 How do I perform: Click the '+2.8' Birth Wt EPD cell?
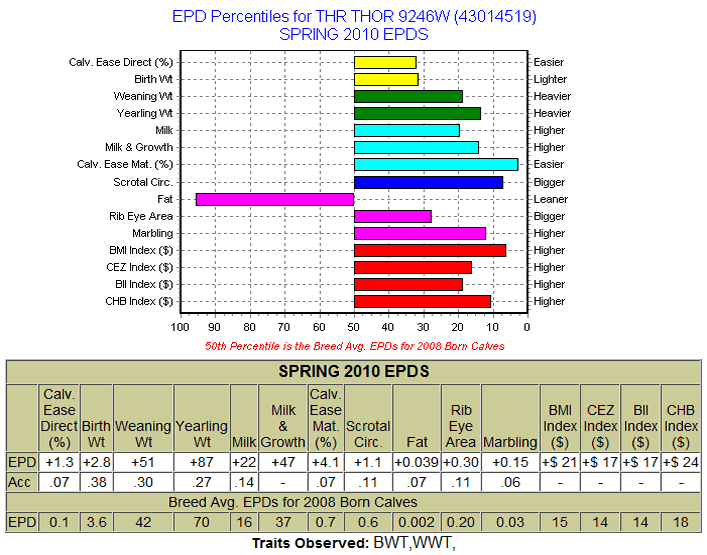click(96, 462)
